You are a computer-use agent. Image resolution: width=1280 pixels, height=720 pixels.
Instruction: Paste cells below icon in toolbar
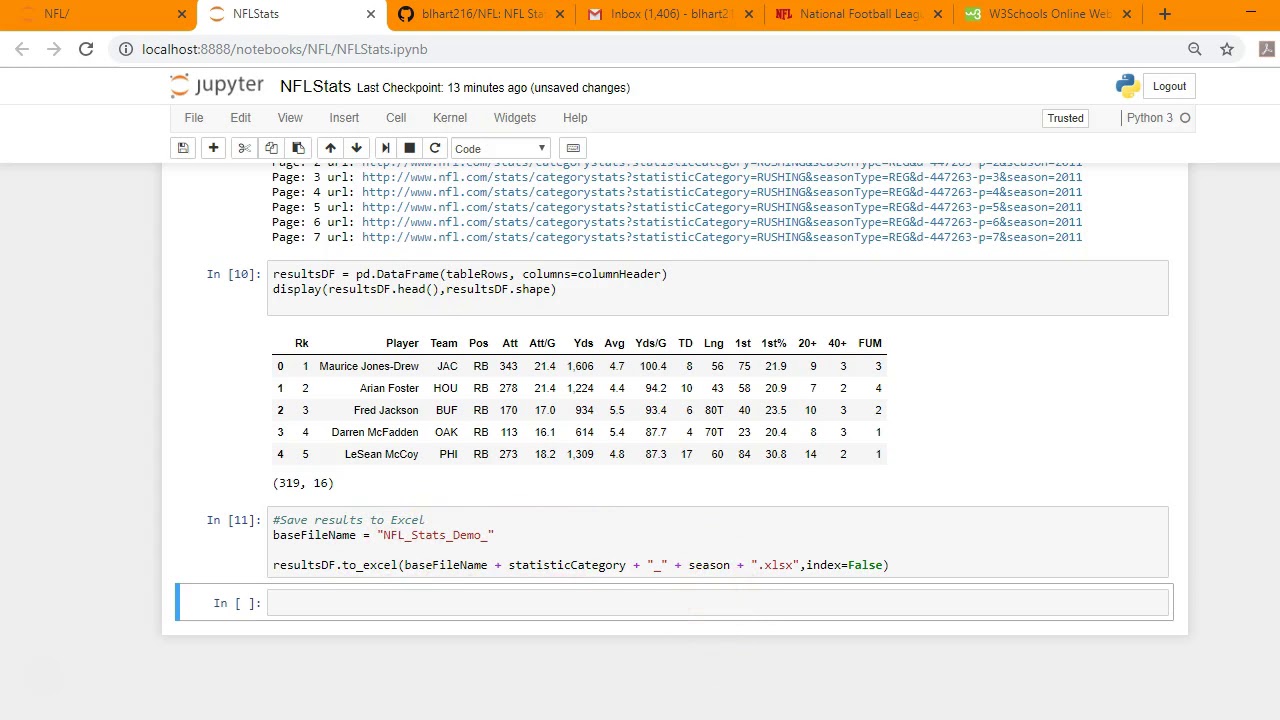(298, 148)
